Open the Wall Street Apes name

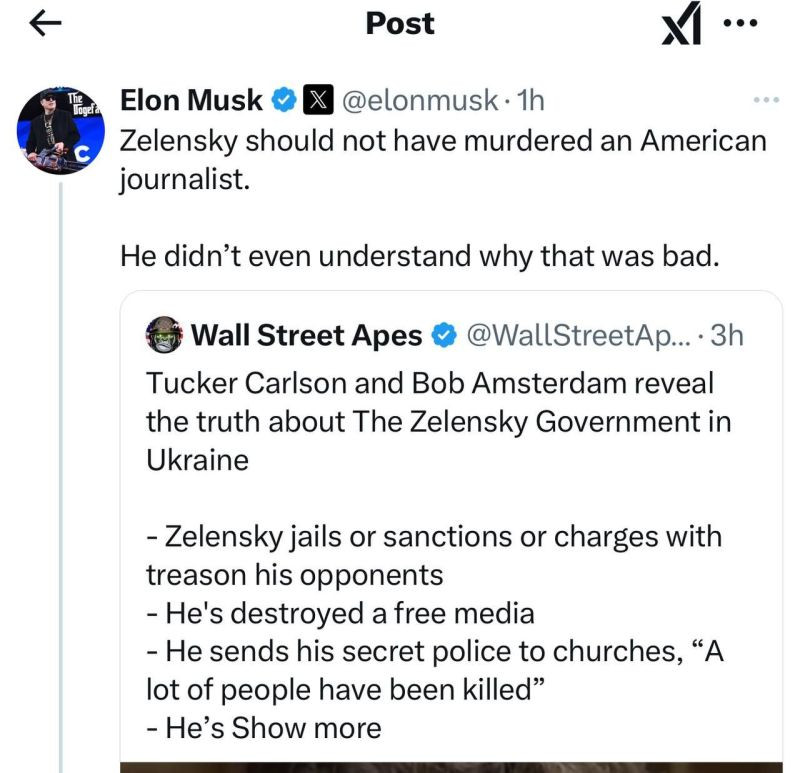306,336
